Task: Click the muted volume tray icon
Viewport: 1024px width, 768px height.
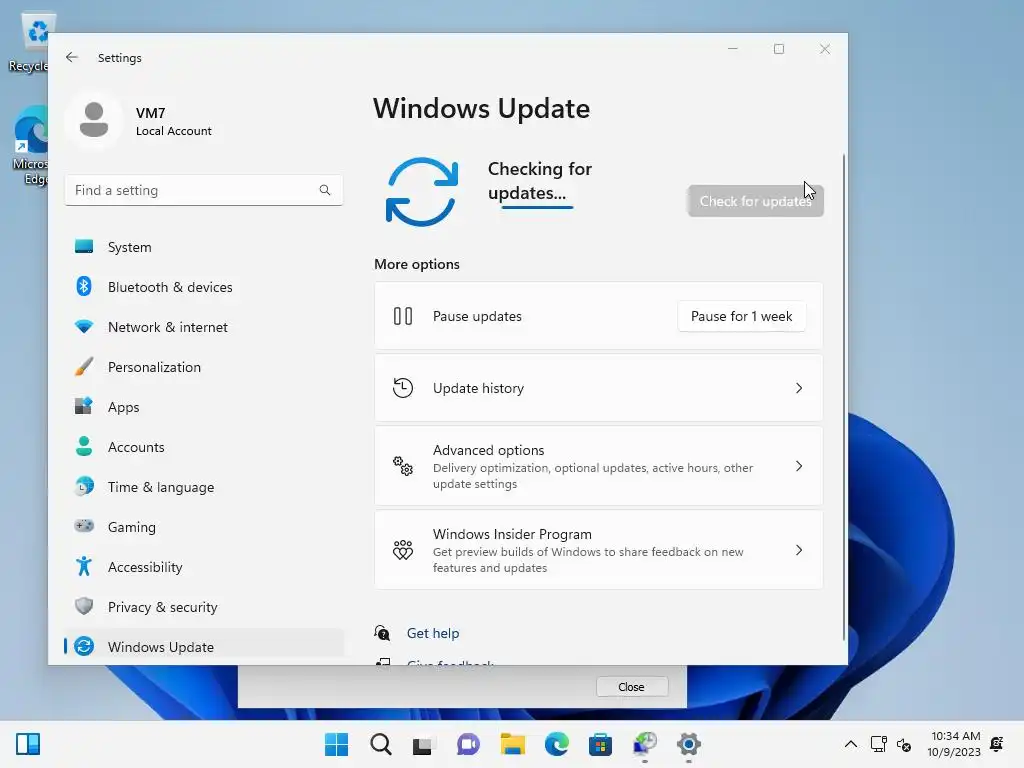Action: click(904, 744)
